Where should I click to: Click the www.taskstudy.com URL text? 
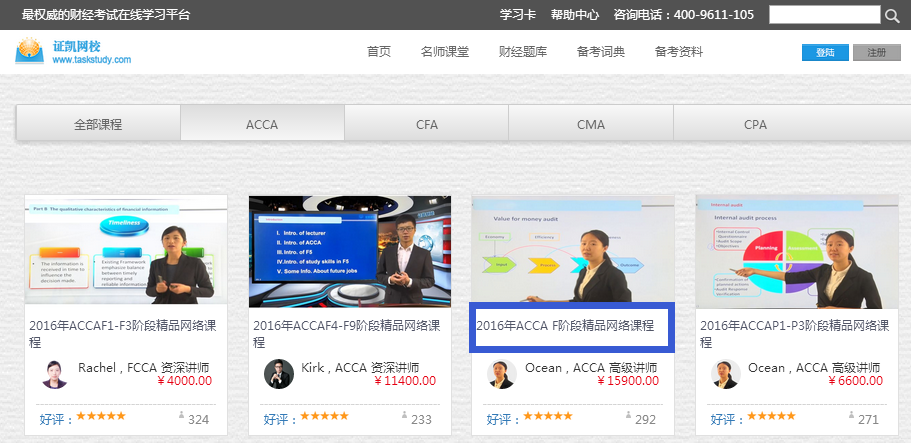[x=91, y=59]
